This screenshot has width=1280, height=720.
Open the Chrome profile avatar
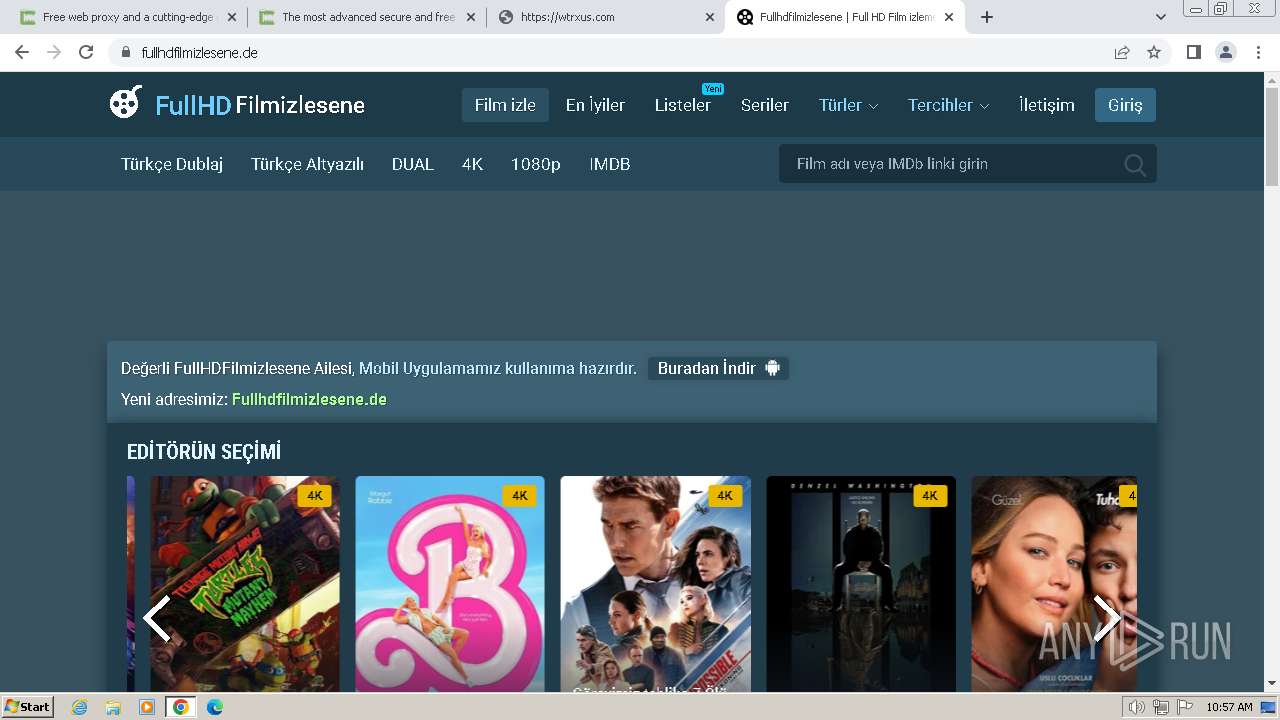tap(1226, 52)
